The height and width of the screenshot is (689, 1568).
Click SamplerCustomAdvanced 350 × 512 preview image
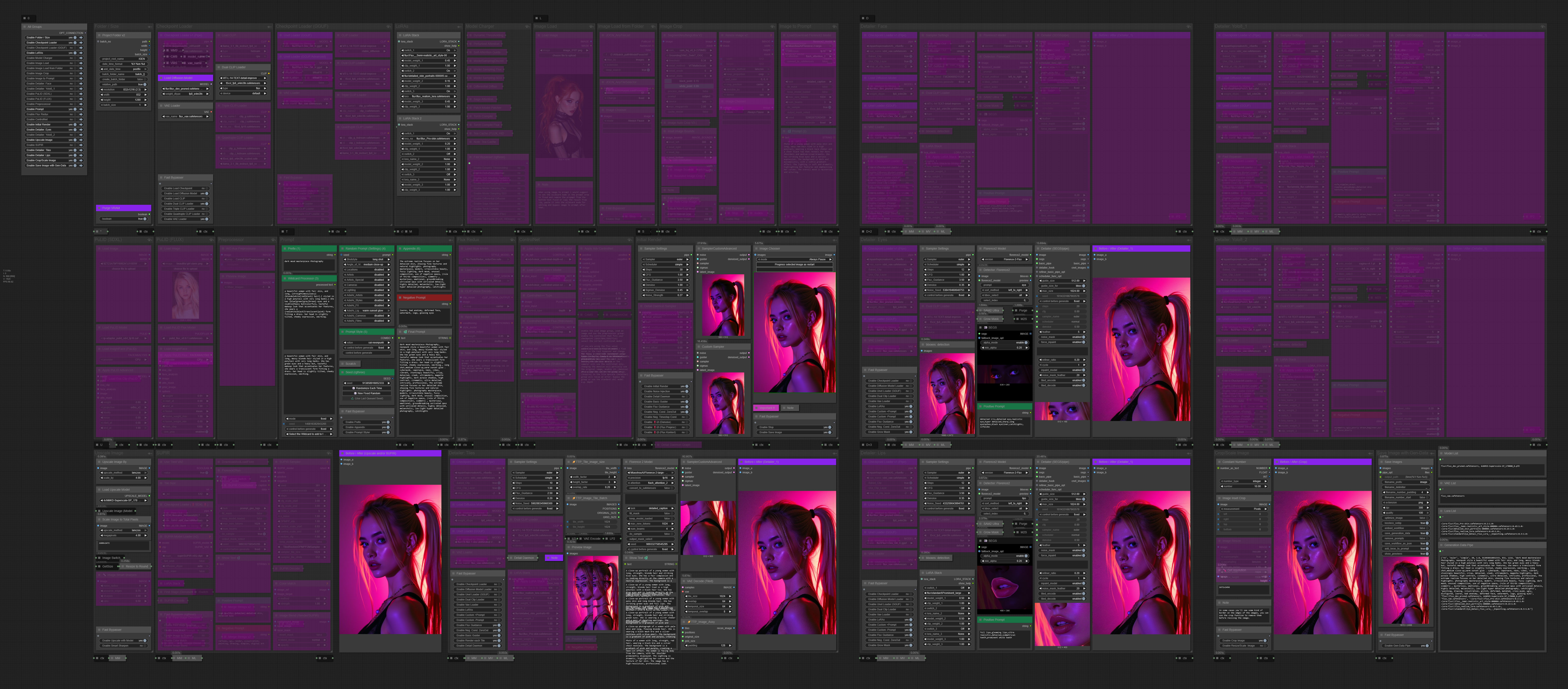(x=723, y=305)
